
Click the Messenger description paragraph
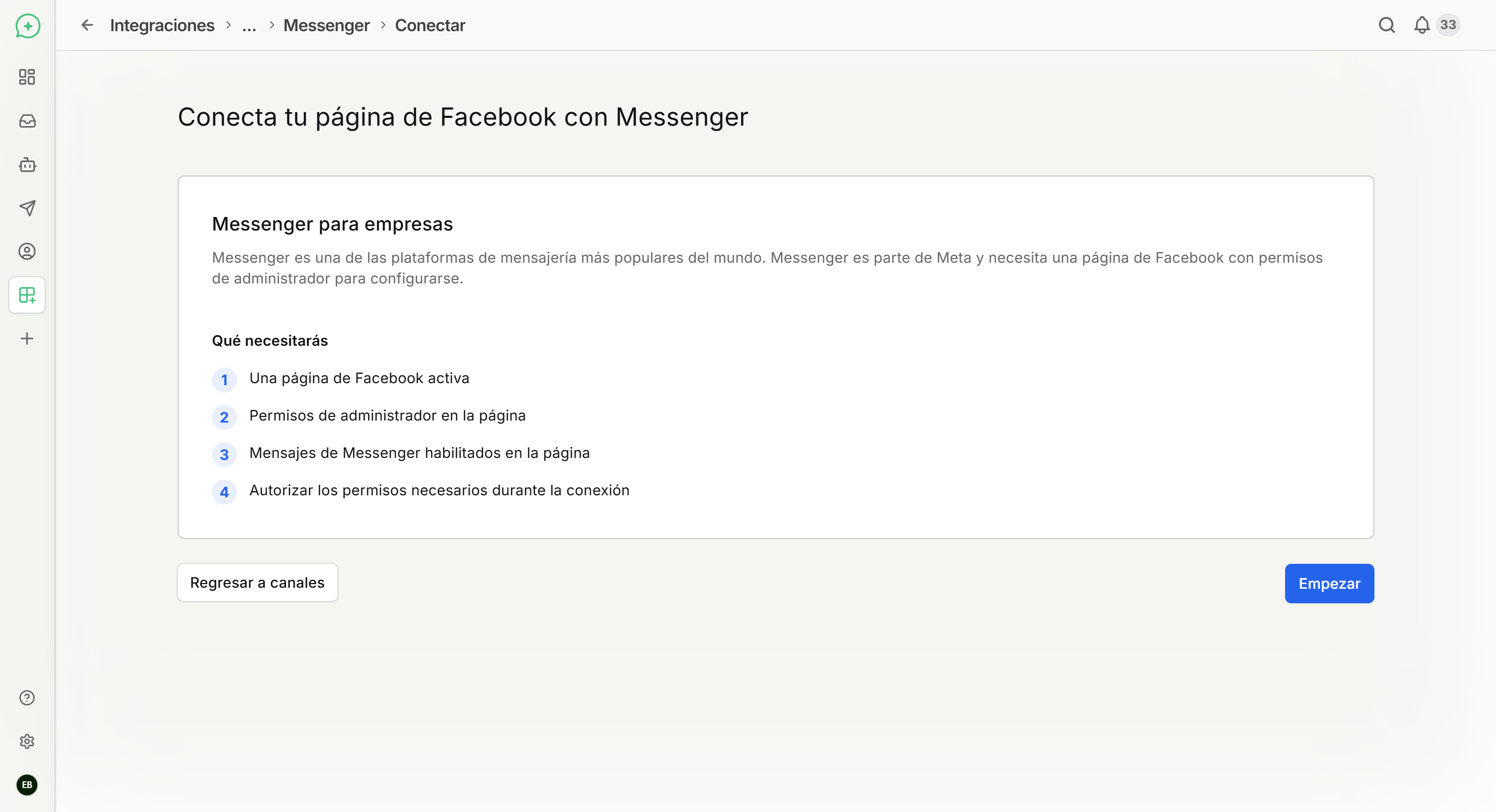767,268
